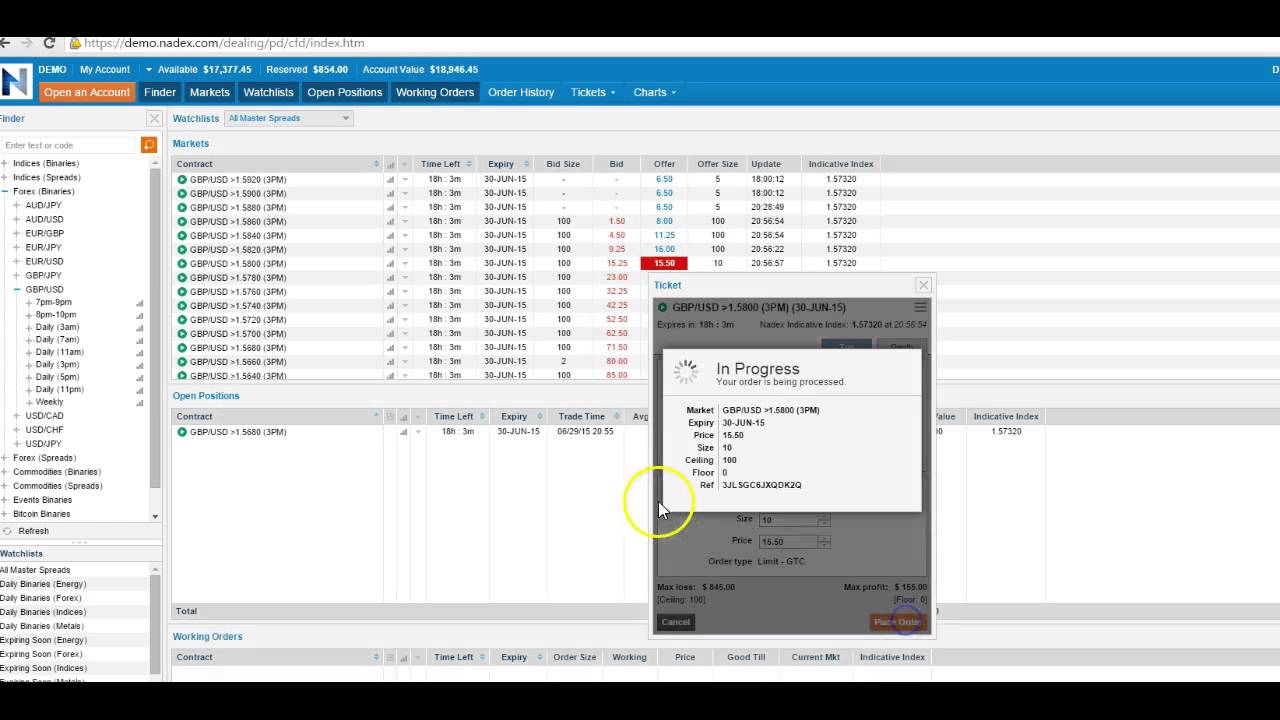
Task: Click chart icon beside Daily (11am)
Action: (x=139, y=352)
